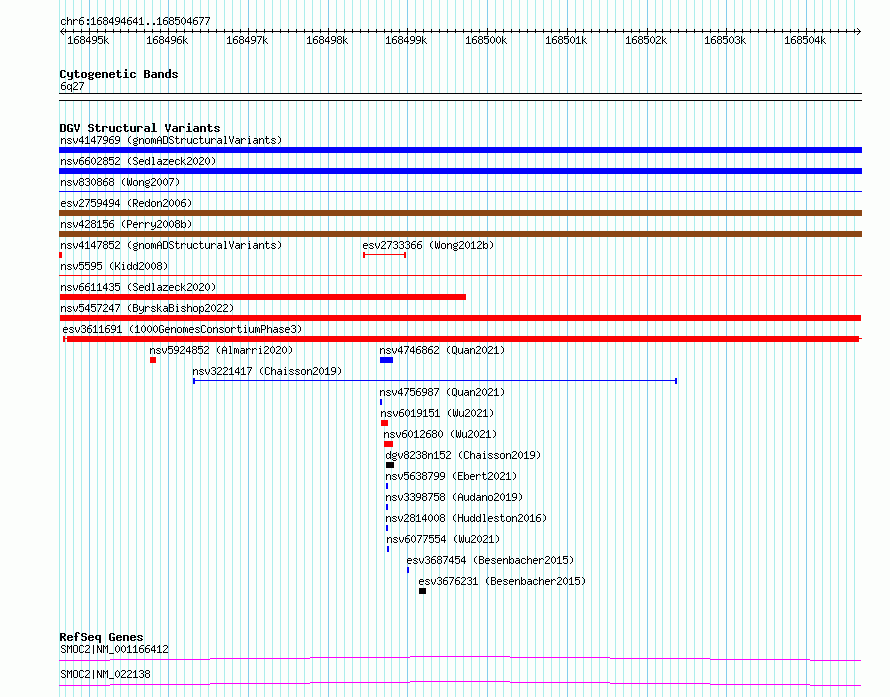Select the 6q27 cytogenetic band label
This screenshot has height=697, width=890.
click(72, 86)
